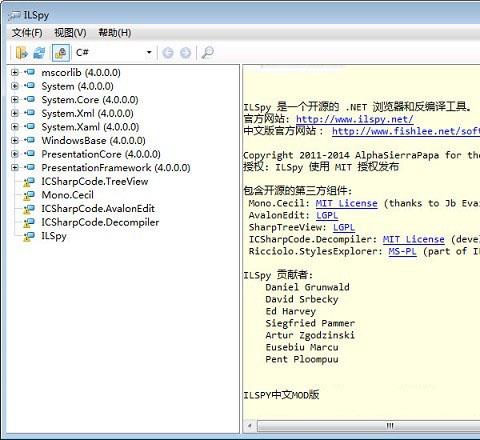Open ICSharpCode.Decompiler MIT License link
The width and height of the screenshot is (480, 440).
click(x=414, y=239)
